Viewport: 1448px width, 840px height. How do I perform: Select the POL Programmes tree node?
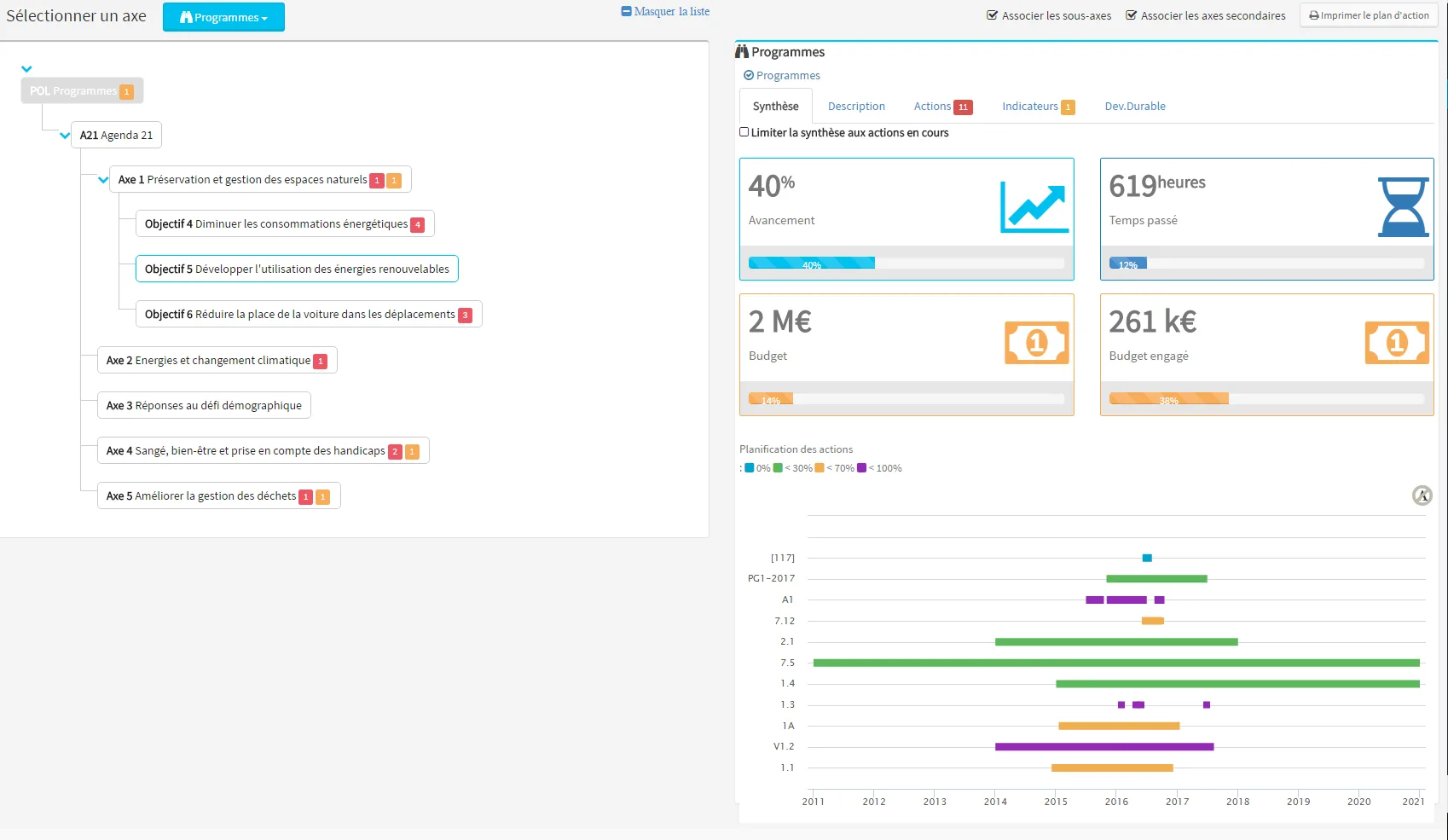[x=82, y=91]
